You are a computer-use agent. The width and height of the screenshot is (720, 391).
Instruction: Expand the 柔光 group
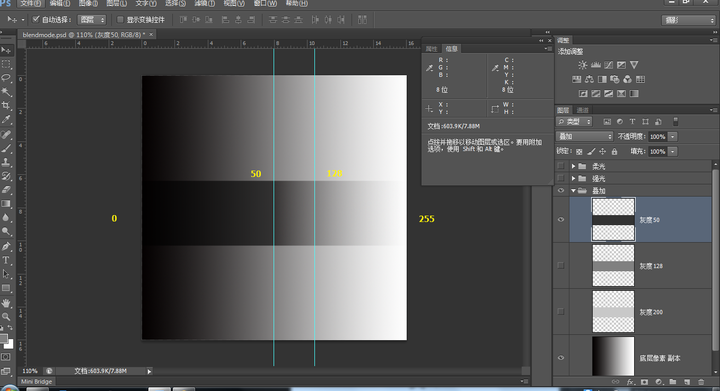574,166
